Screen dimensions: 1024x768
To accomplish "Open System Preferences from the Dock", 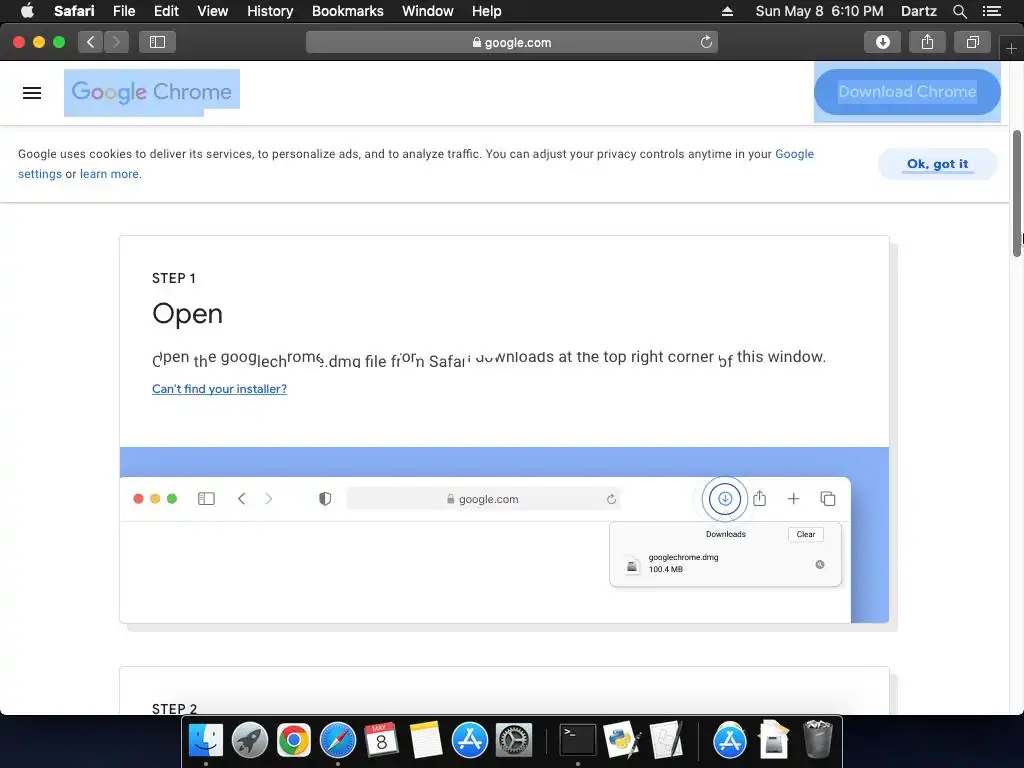I will [514, 741].
